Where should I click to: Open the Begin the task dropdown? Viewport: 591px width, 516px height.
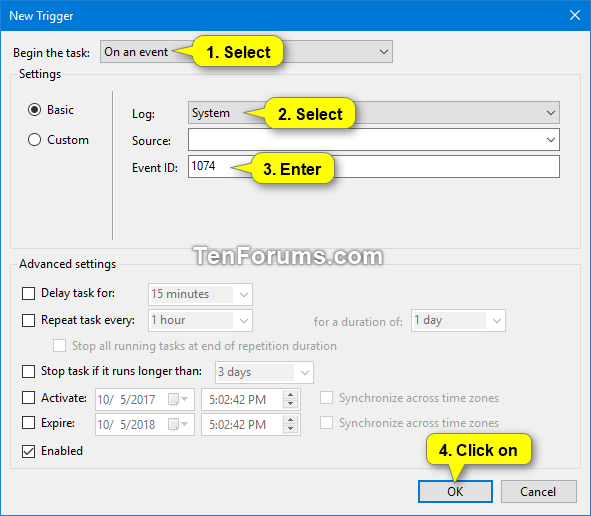246,52
